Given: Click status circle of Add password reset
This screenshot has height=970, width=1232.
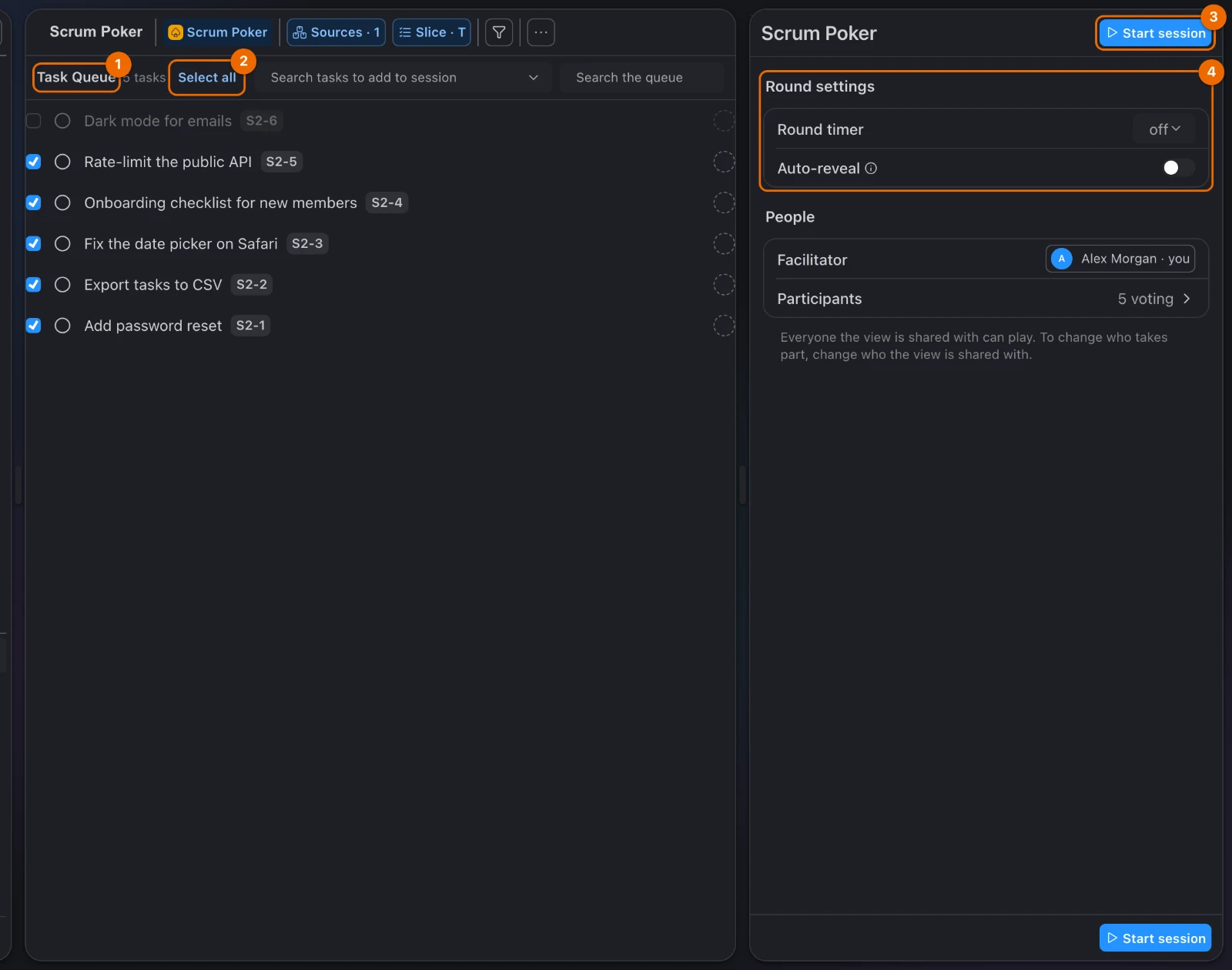Looking at the screenshot, I should pyautogui.click(x=63, y=326).
